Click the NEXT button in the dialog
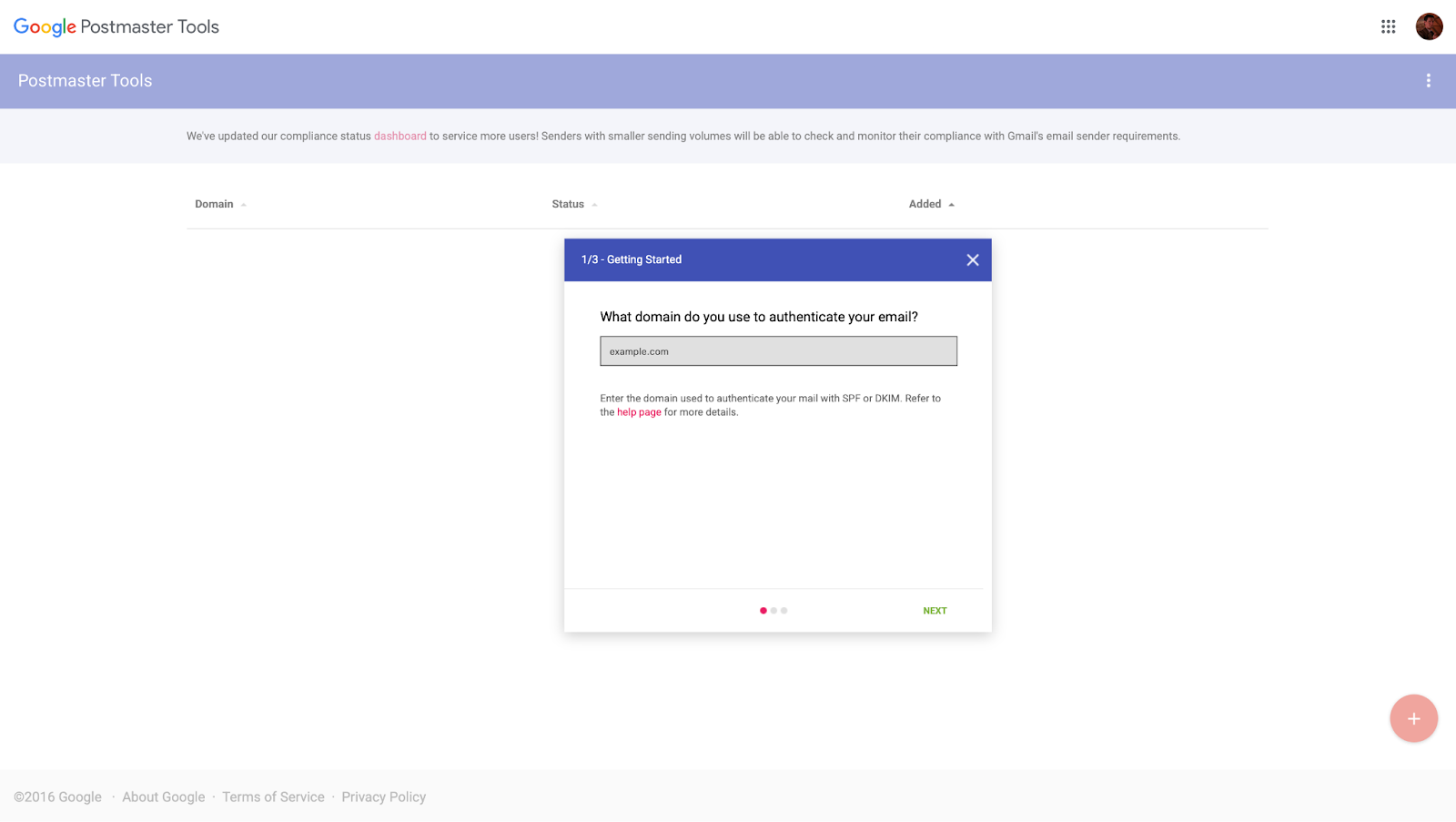Screen dimensions: 1456x822 point(935,611)
